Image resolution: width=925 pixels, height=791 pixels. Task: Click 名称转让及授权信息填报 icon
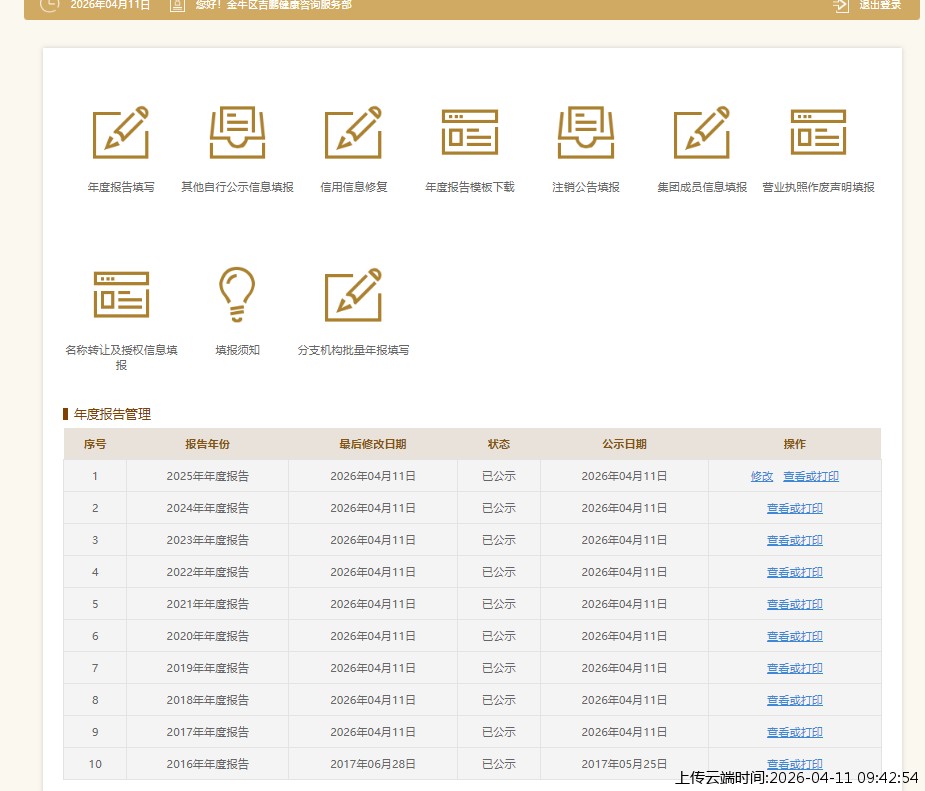(121, 295)
